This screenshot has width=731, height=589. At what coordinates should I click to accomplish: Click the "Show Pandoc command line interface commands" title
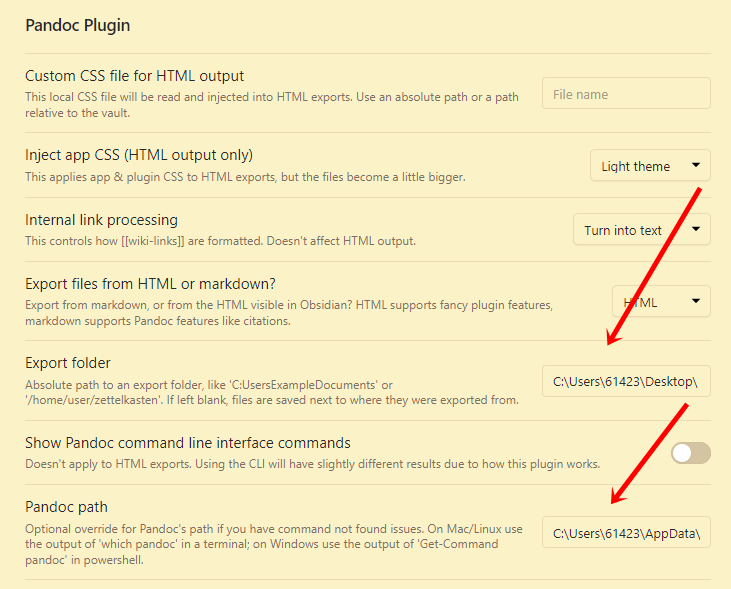tap(187, 442)
